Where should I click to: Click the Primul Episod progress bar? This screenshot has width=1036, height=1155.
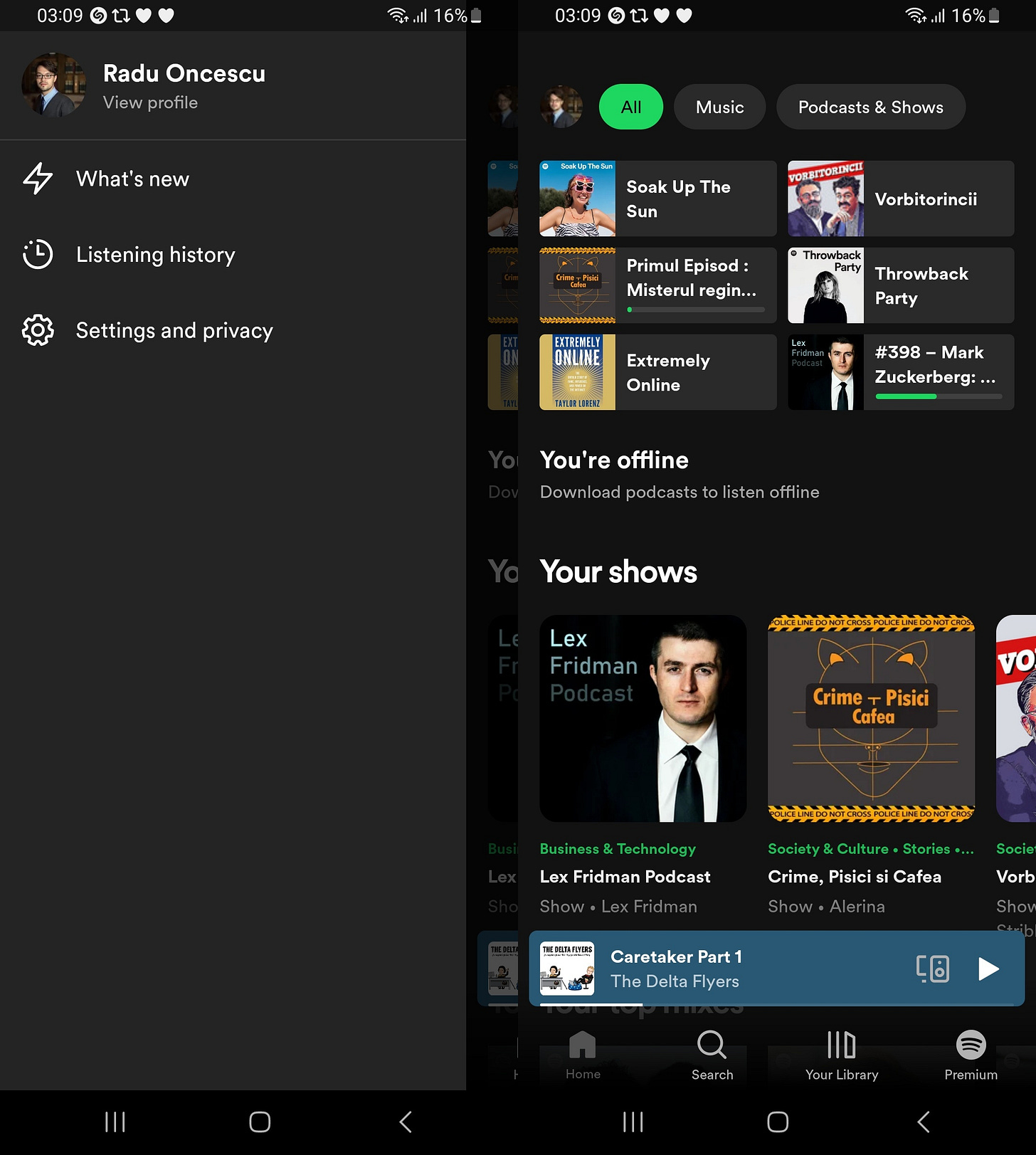click(x=696, y=310)
